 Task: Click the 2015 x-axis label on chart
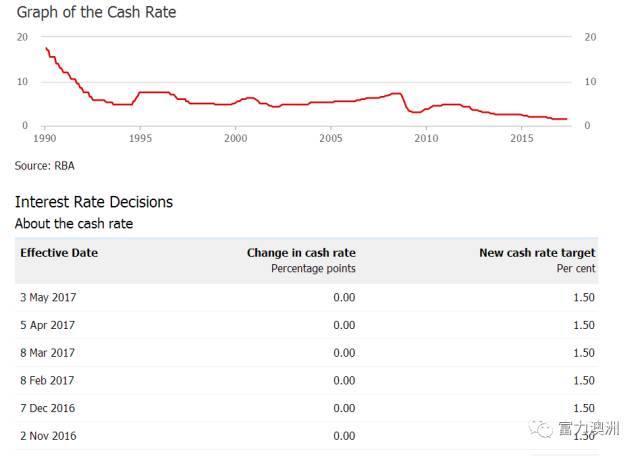point(521,137)
